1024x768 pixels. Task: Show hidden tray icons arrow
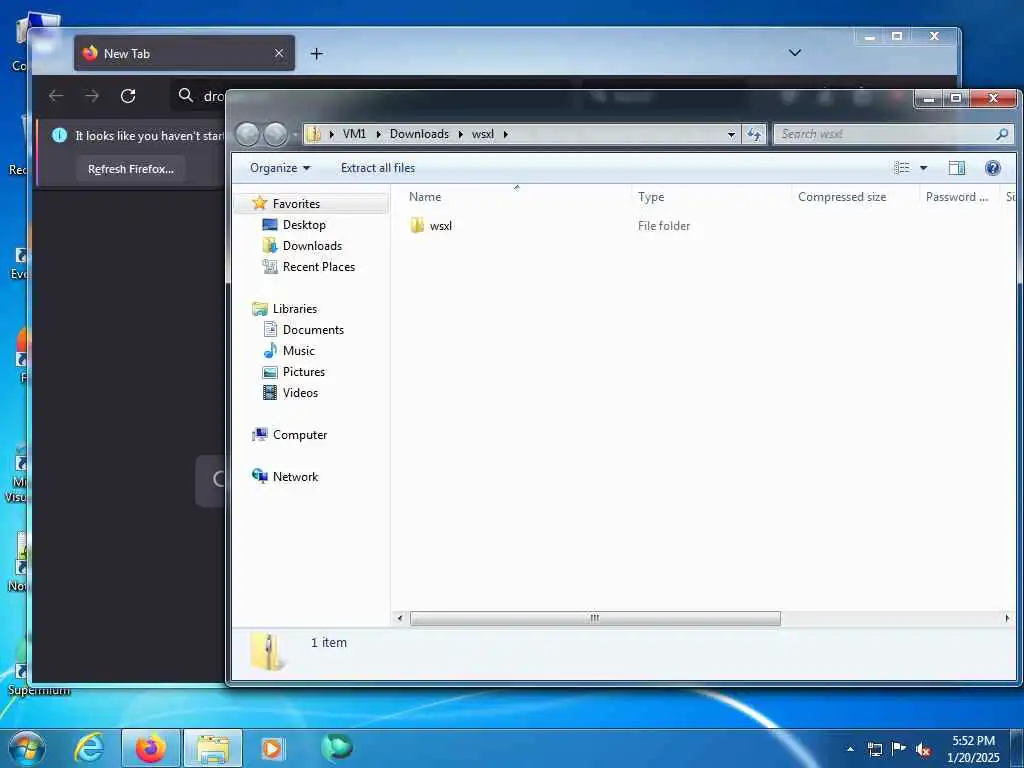tap(850, 749)
